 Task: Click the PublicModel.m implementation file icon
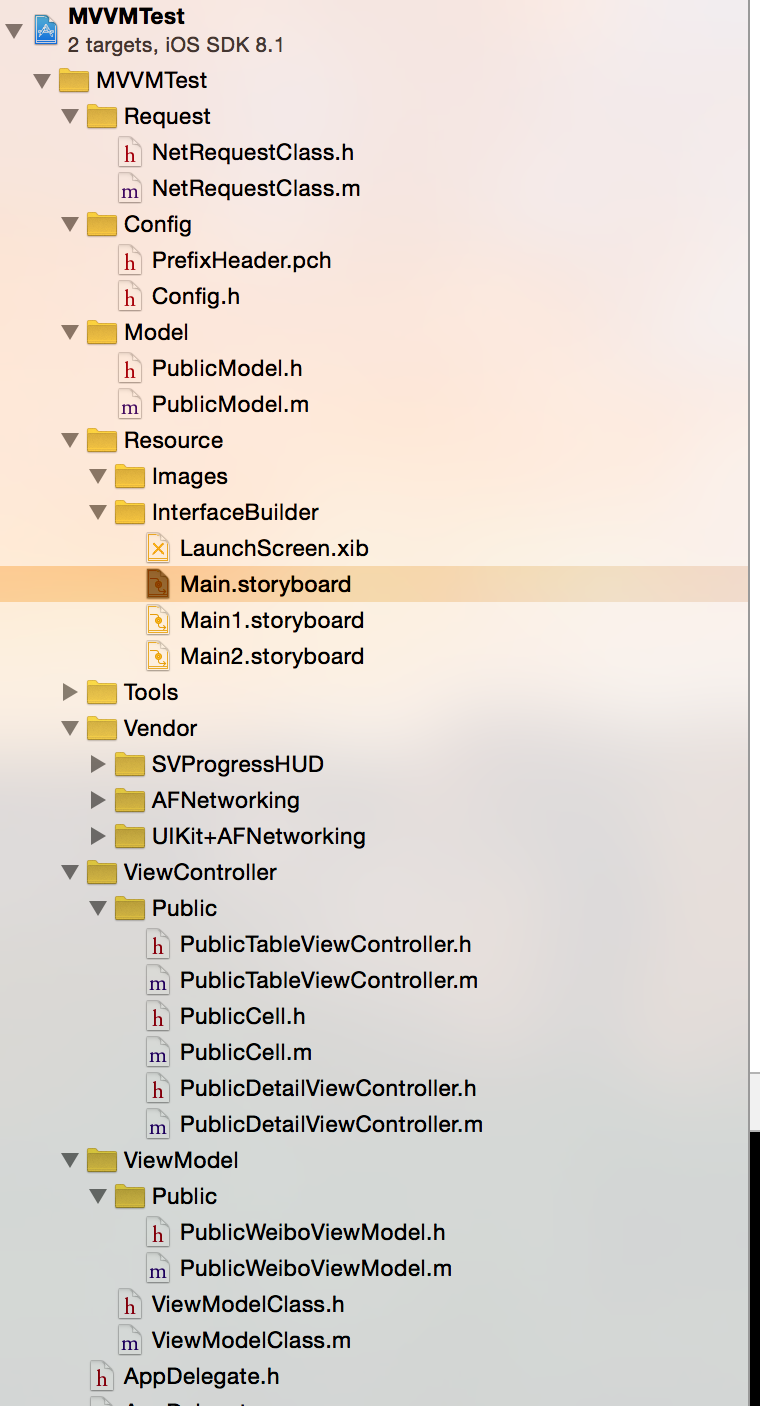point(130,405)
